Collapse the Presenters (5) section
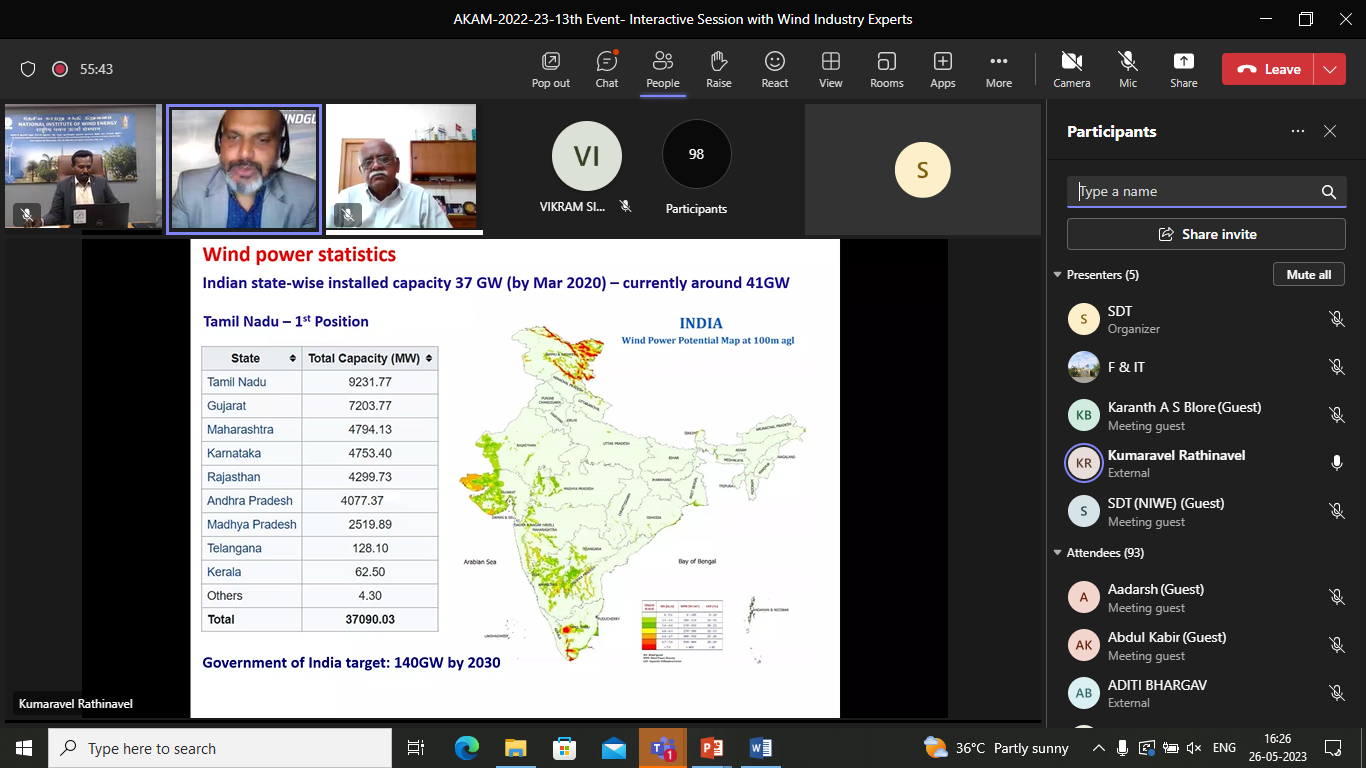The width and height of the screenshot is (1366, 768). point(1058,275)
